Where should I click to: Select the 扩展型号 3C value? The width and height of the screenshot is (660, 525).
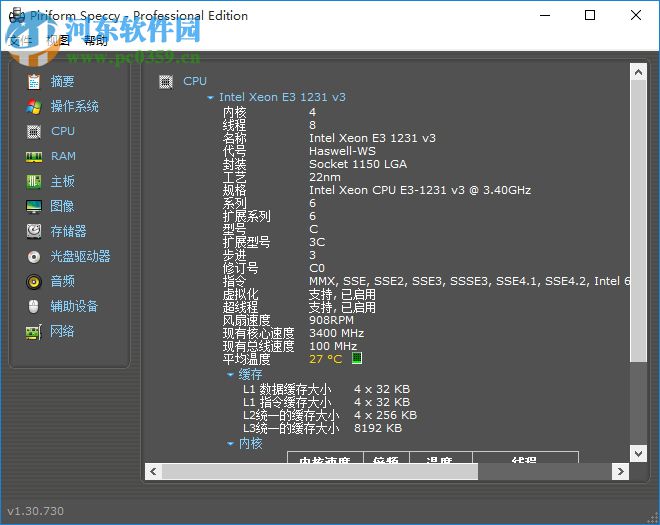point(317,242)
